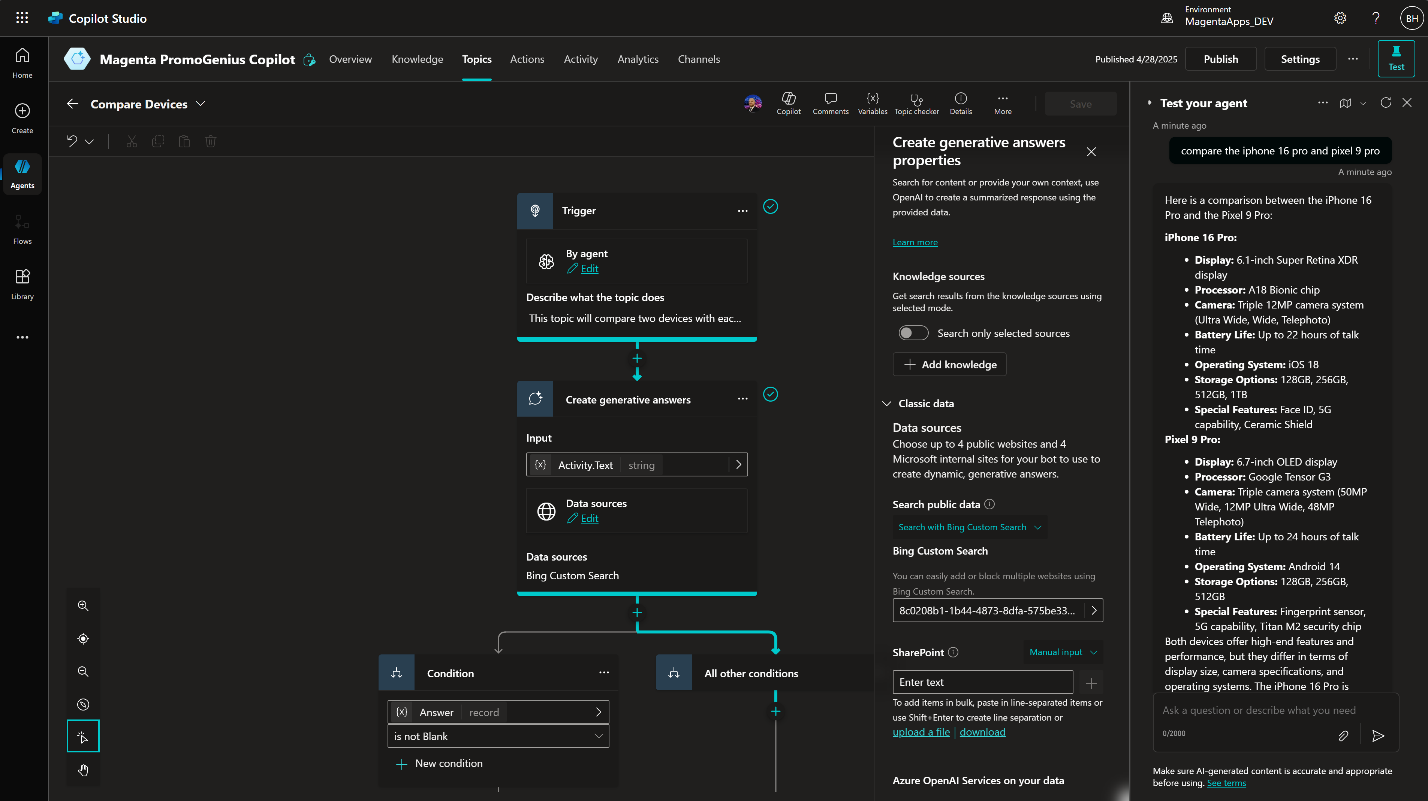Screen dimensions: 1428x801
Task: Switch to the Channels tab
Action: [699, 59]
